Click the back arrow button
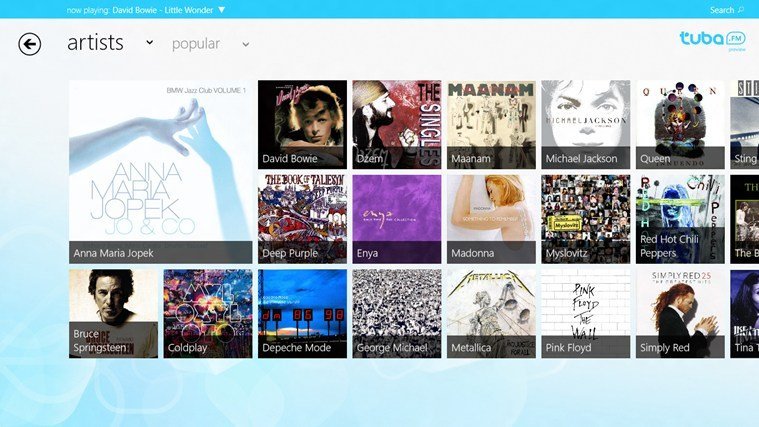The width and height of the screenshot is (759, 427). [30, 44]
